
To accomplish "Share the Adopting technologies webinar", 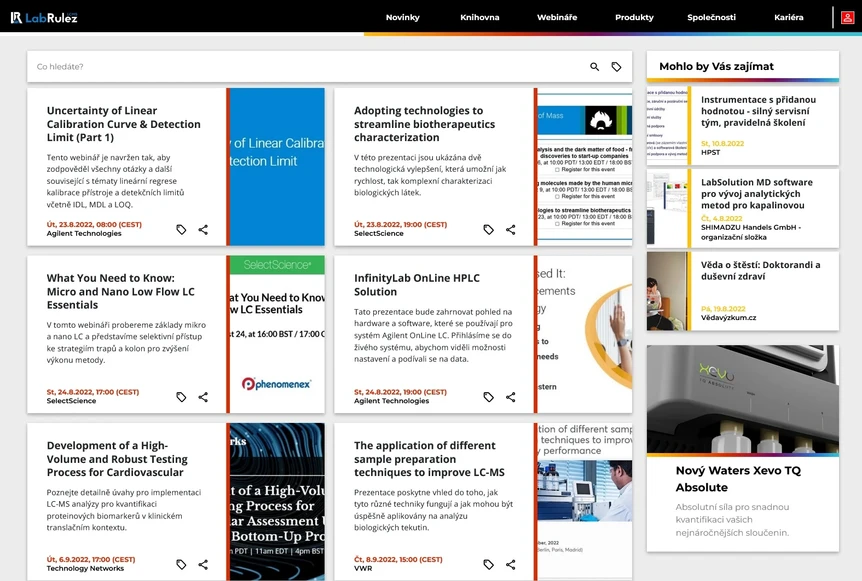I will [x=511, y=229].
